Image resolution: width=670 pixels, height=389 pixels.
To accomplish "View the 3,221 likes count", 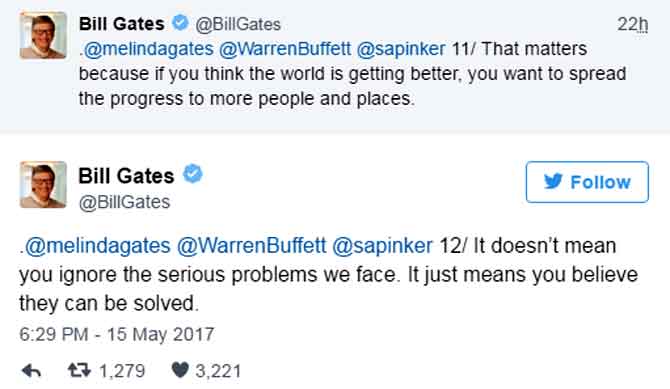I will coord(218,371).
